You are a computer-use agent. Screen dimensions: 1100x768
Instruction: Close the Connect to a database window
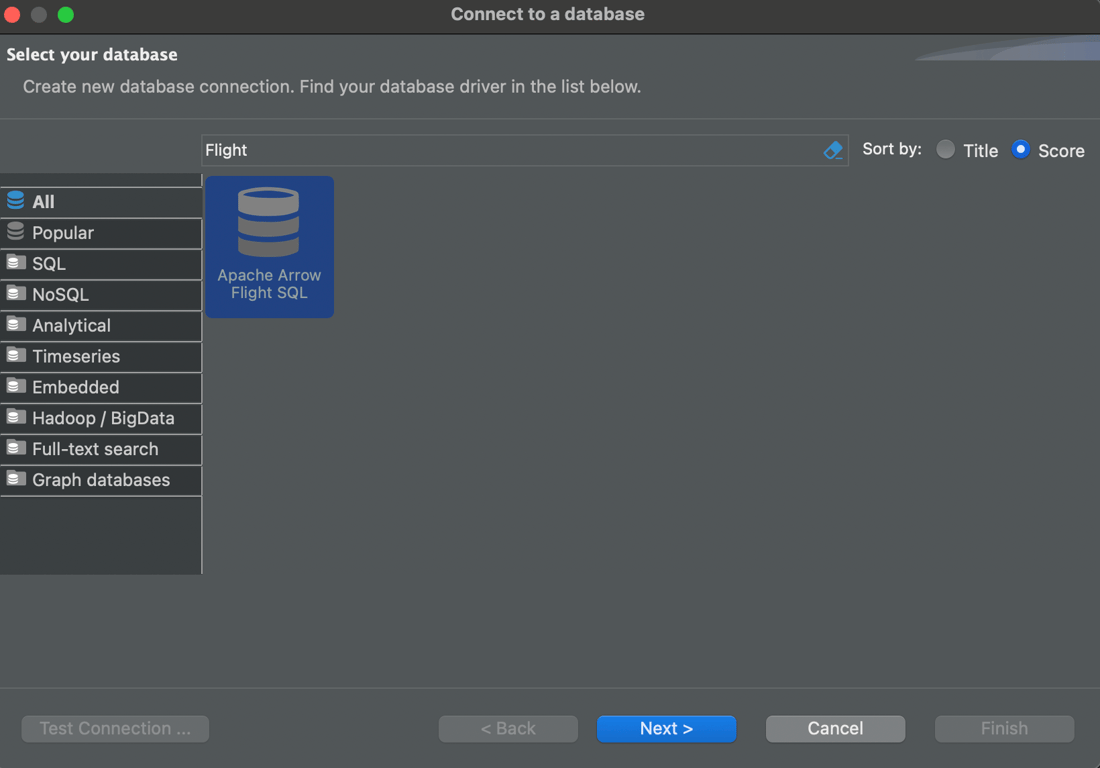12,15
